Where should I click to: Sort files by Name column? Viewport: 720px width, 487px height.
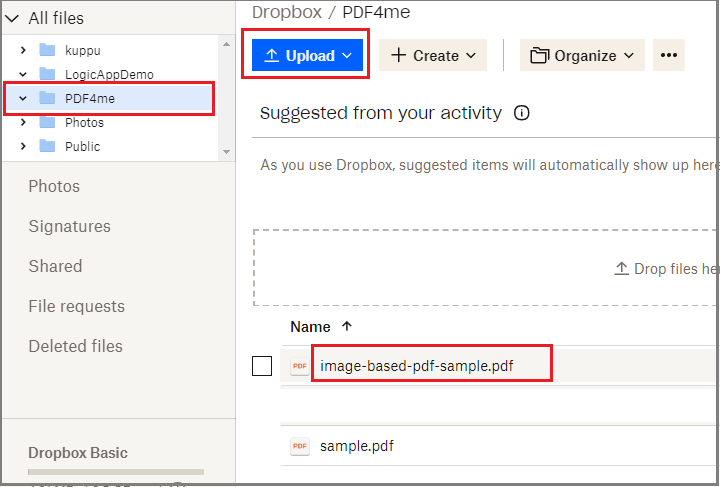coord(310,327)
